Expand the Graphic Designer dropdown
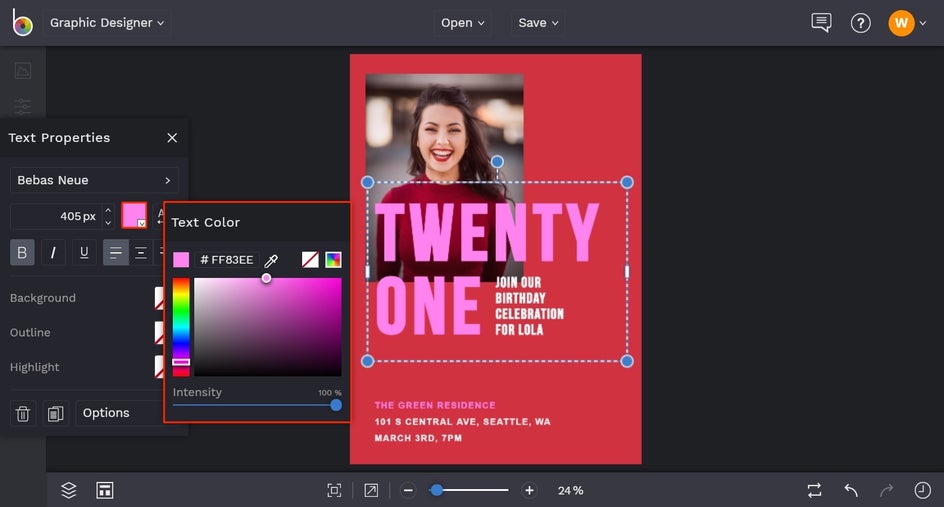The height and width of the screenshot is (507, 944). [x=107, y=23]
